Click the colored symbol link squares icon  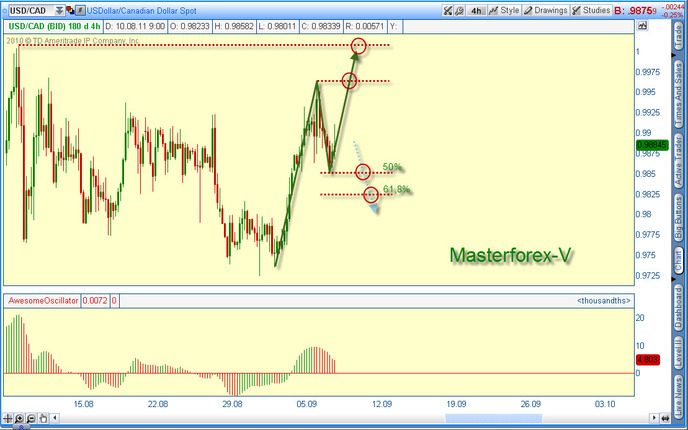tap(70, 10)
